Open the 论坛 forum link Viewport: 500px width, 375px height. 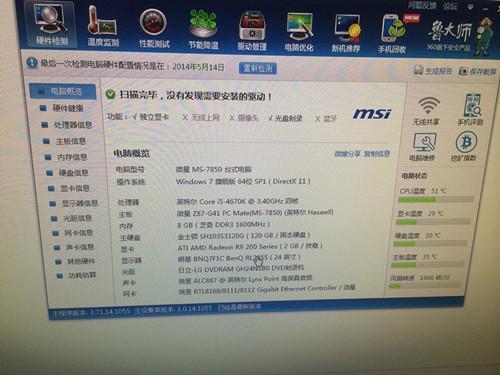[450, 6]
